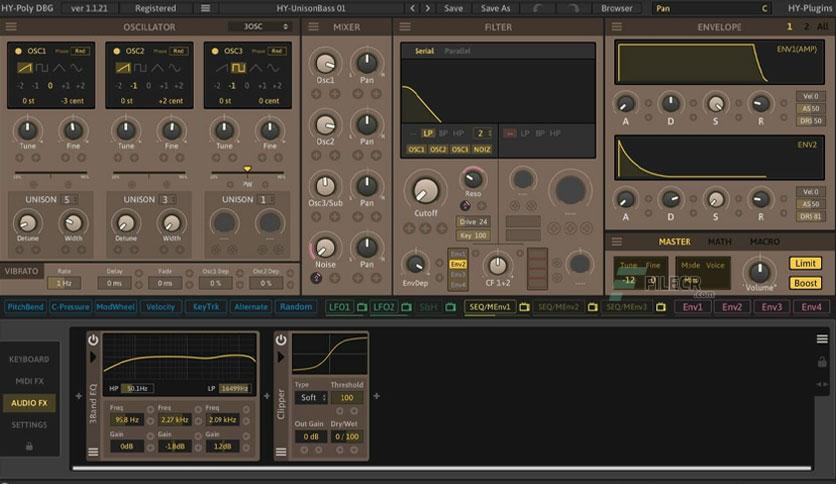Open the Clipper Type Soft dropdown
Screen dimensions: 836x484
(311, 398)
